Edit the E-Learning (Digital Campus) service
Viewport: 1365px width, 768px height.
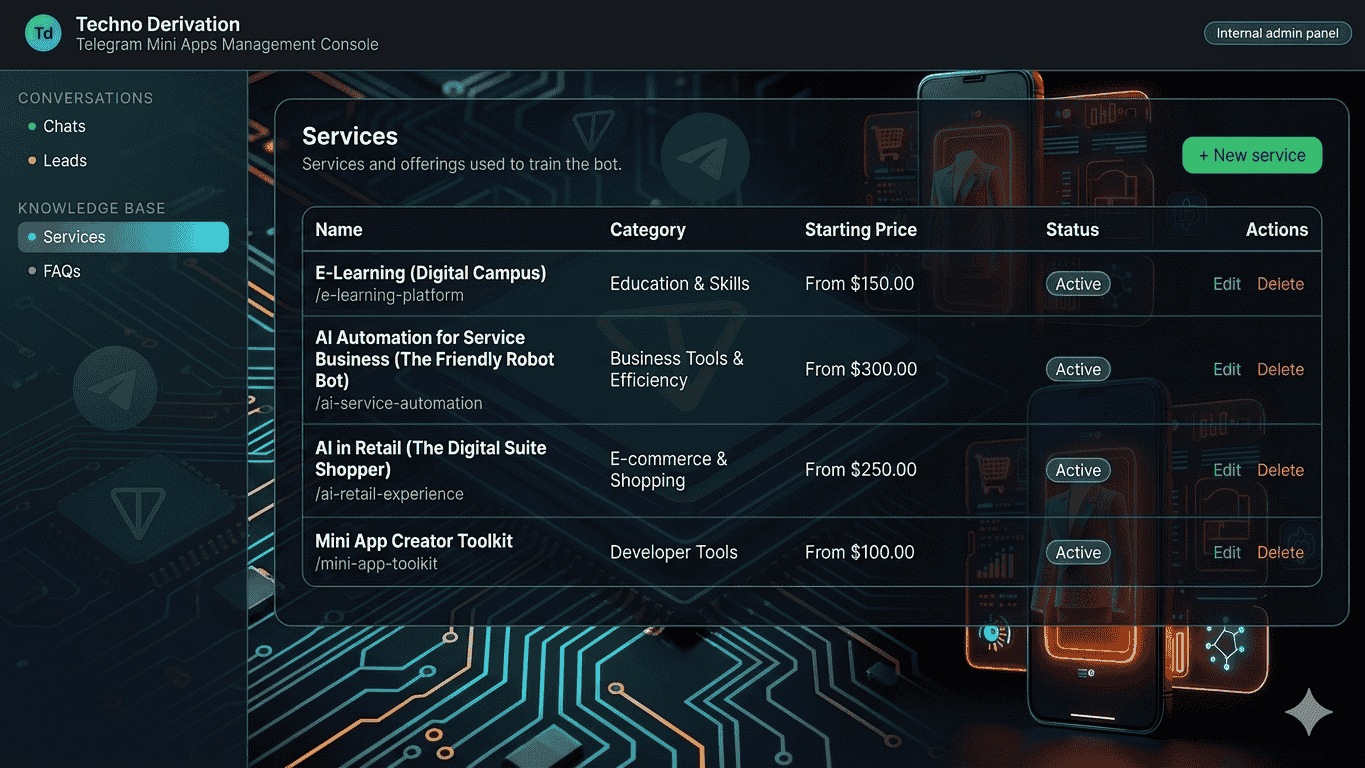pos(1226,284)
